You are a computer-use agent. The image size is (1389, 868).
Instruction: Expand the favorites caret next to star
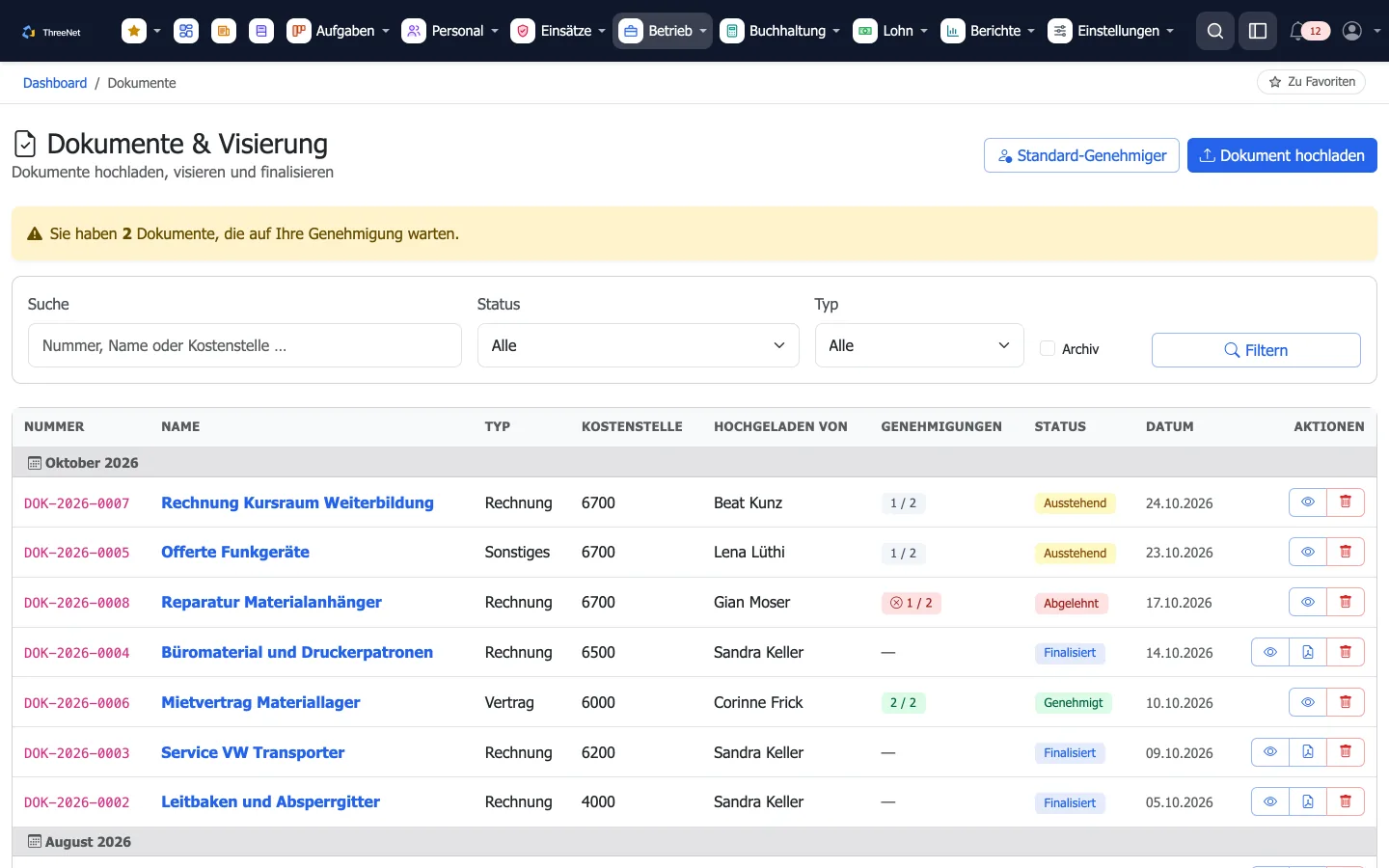pyautogui.click(x=157, y=31)
